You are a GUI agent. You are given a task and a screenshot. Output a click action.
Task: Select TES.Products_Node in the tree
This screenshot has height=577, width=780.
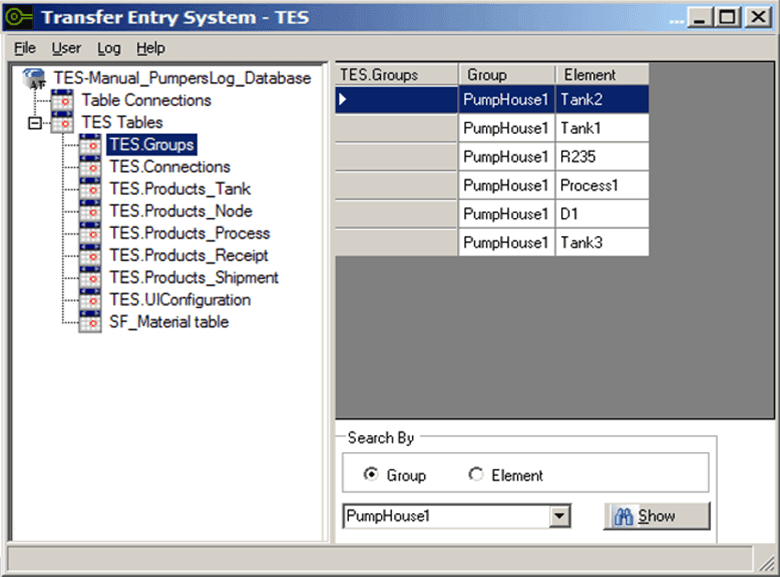coord(181,211)
